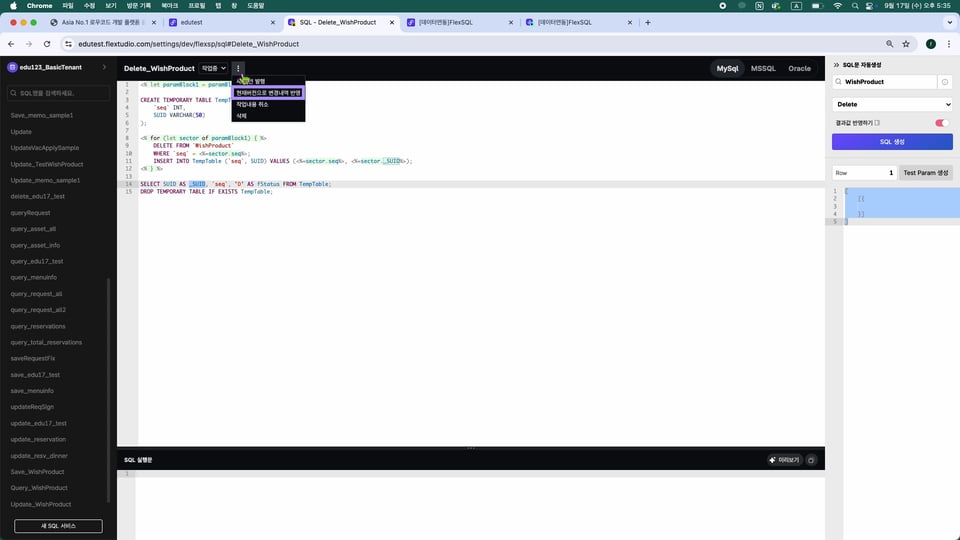Screen dimensions: 960x540
Task: Click the sidebar list scrollbar
Action: pos(108,390)
